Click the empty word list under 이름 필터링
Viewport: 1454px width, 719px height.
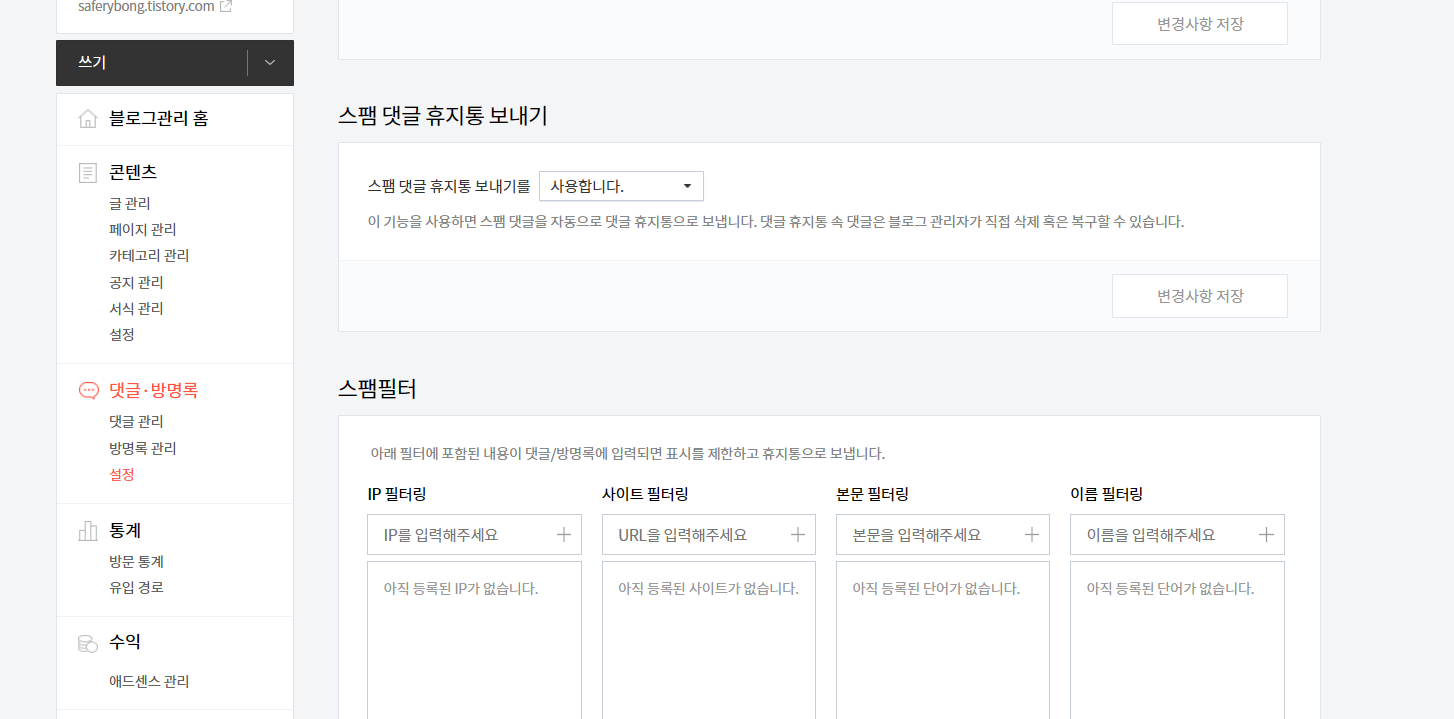click(1177, 640)
